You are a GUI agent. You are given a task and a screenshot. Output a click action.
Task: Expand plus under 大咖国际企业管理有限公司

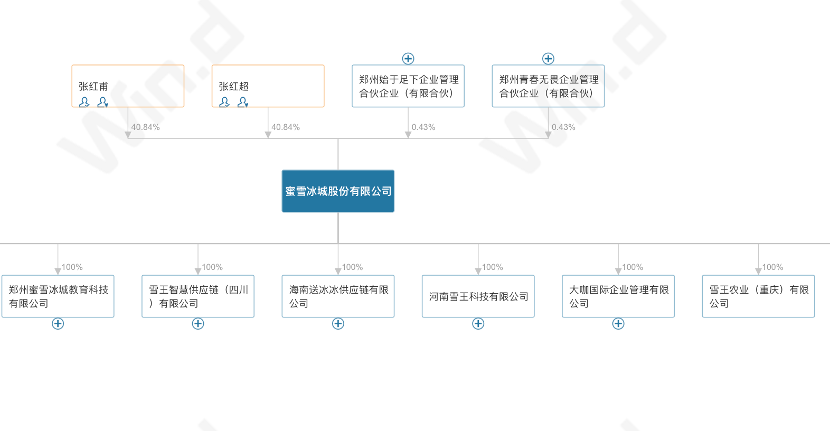tap(618, 323)
